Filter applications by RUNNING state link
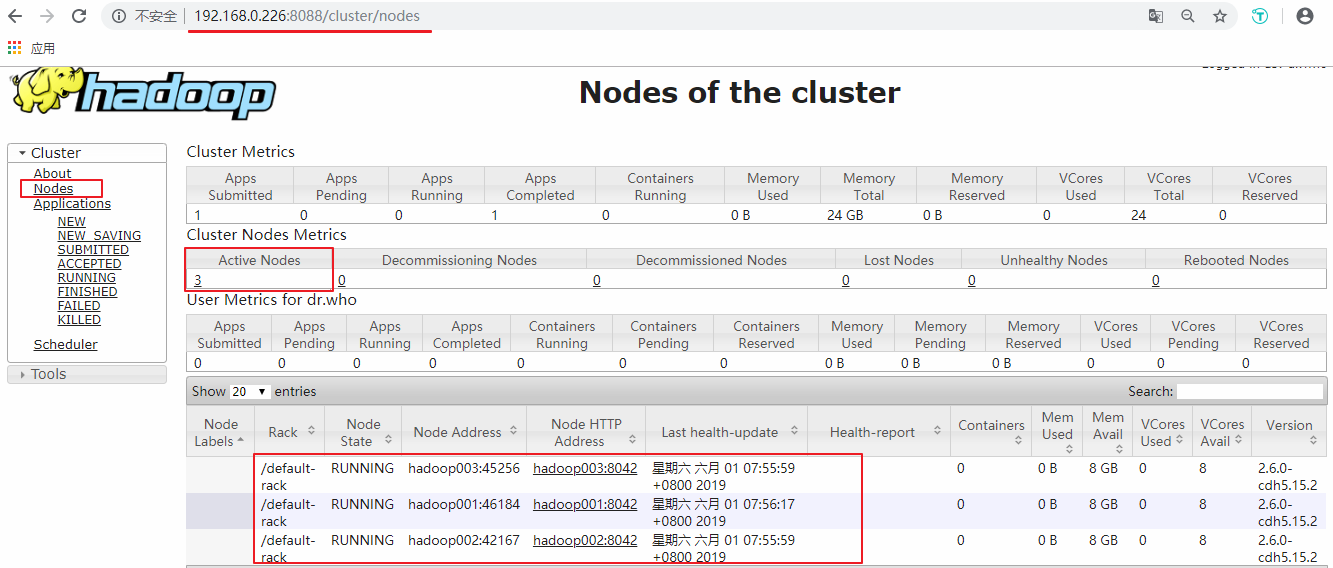 pyautogui.click(x=86, y=277)
